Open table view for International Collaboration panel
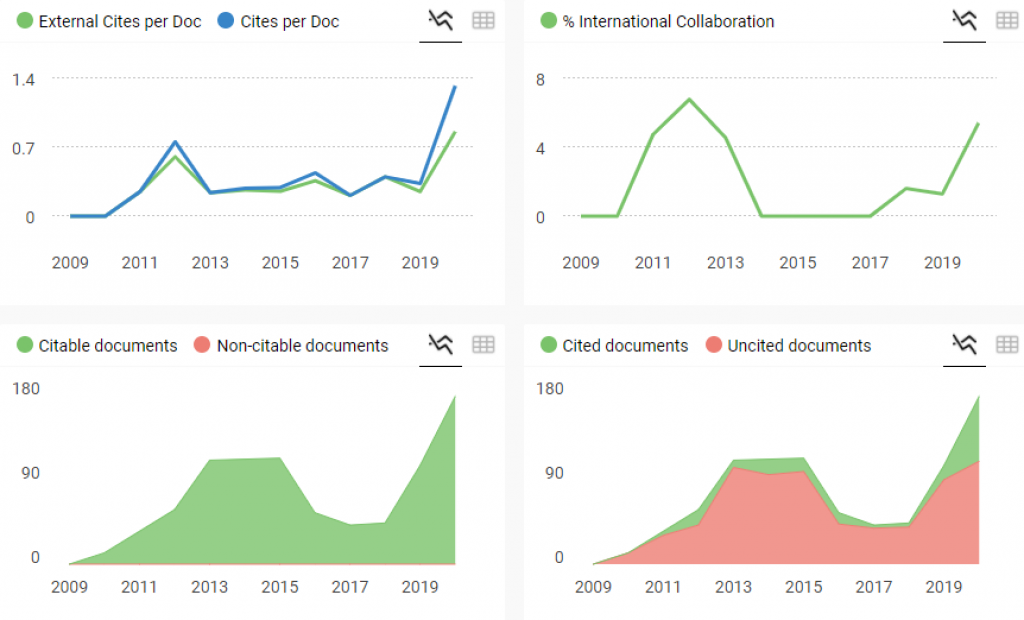This screenshot has width=1024, height=620. click(x=1007, y=20)
